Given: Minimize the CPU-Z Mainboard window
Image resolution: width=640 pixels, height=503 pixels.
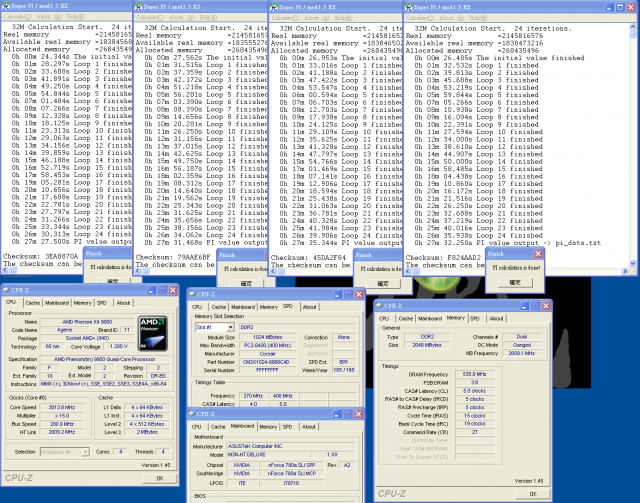Looking at the screenshot, I should point(337,414).
